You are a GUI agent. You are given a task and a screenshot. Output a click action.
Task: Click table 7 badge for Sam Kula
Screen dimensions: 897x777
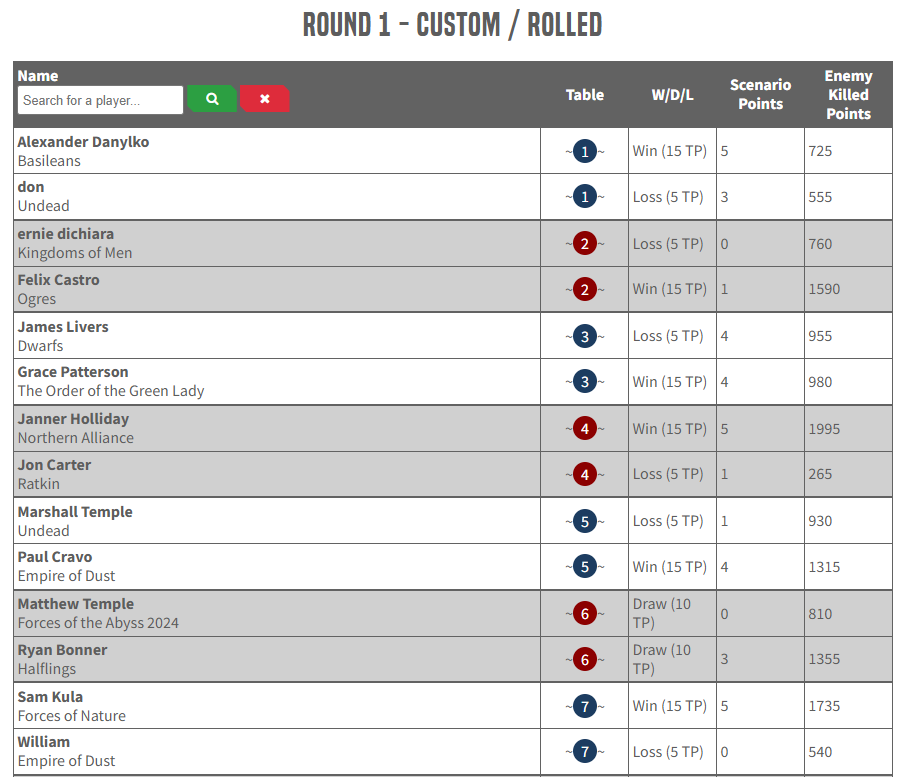coord(585,706)
